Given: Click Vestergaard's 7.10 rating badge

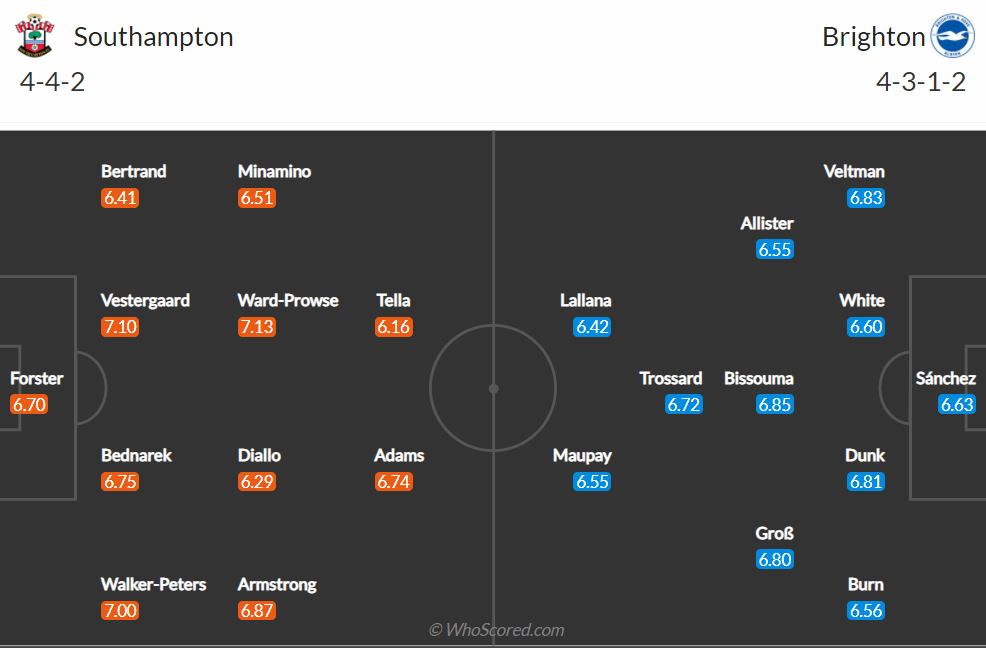Looking at the screenshot, I should pos(120,327).
